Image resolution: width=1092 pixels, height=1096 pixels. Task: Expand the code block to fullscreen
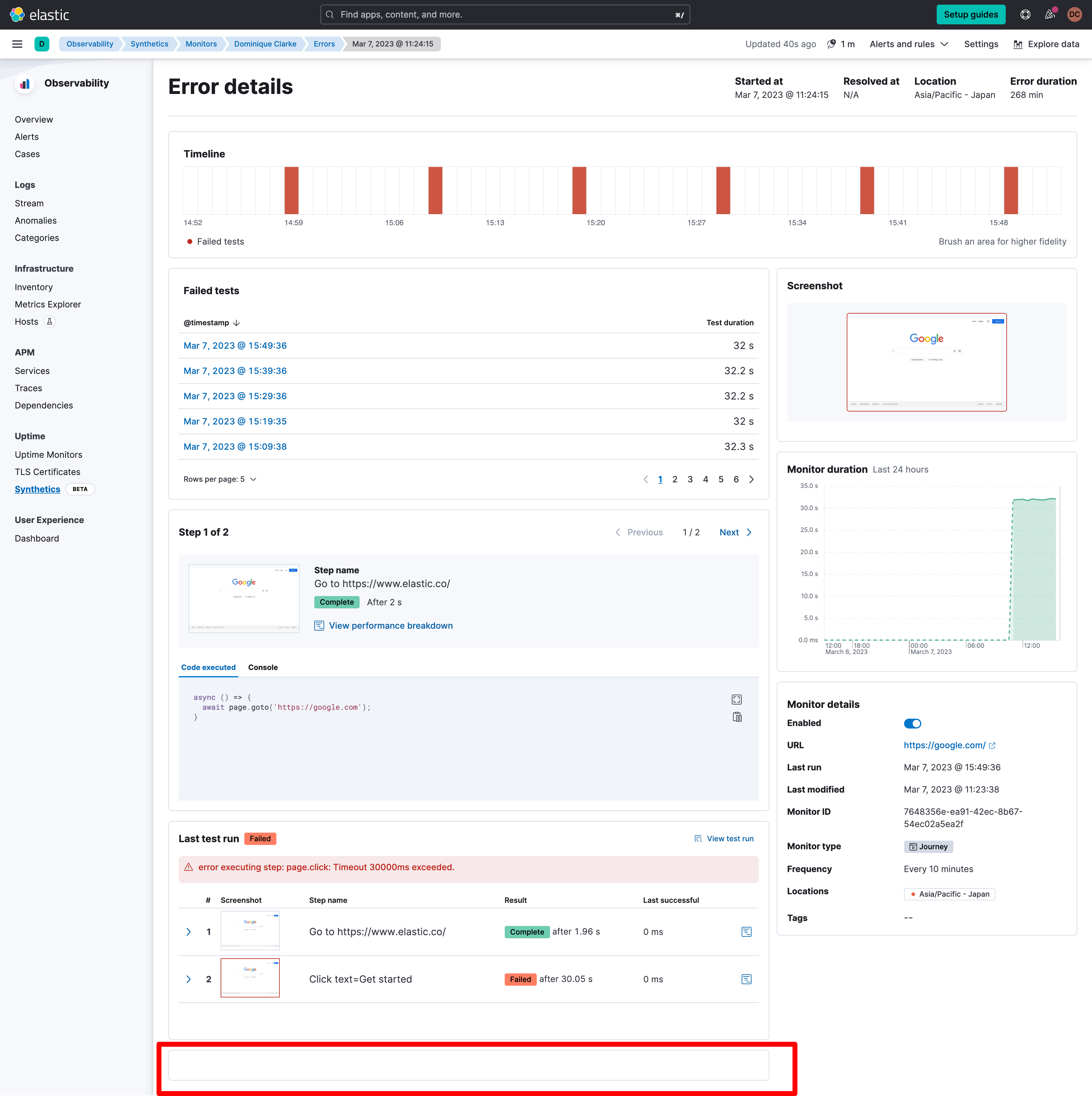point(736,699)
